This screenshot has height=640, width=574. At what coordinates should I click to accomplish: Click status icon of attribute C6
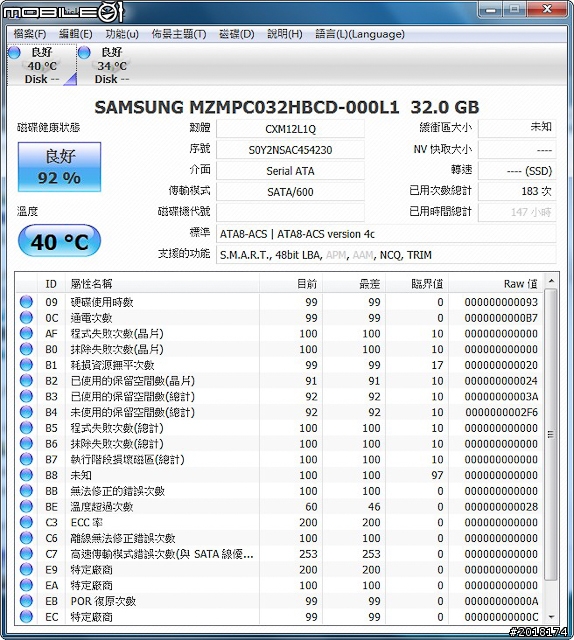point(26,538)
